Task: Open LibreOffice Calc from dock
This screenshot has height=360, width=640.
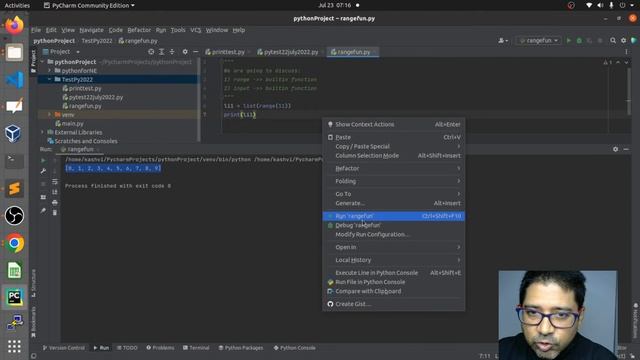Action: pyautogui.click(x=14, y=270)
